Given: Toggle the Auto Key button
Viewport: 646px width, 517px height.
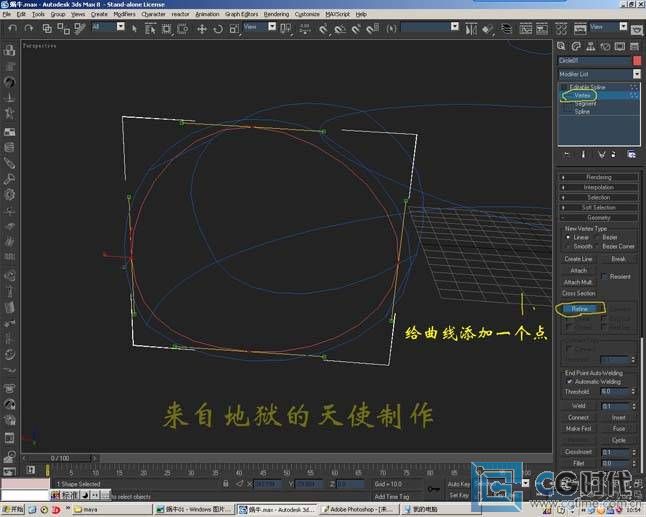Looking at the screenshot, I should tap(458, 484).
